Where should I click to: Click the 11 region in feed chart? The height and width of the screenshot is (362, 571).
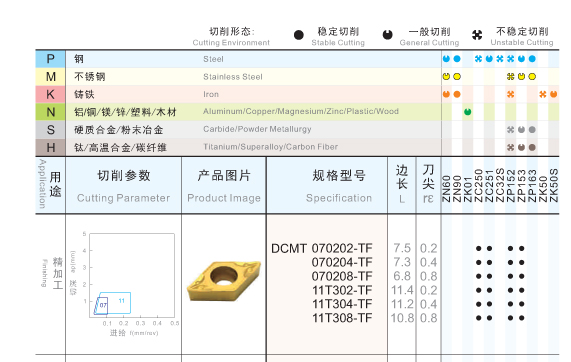point(121,301)
